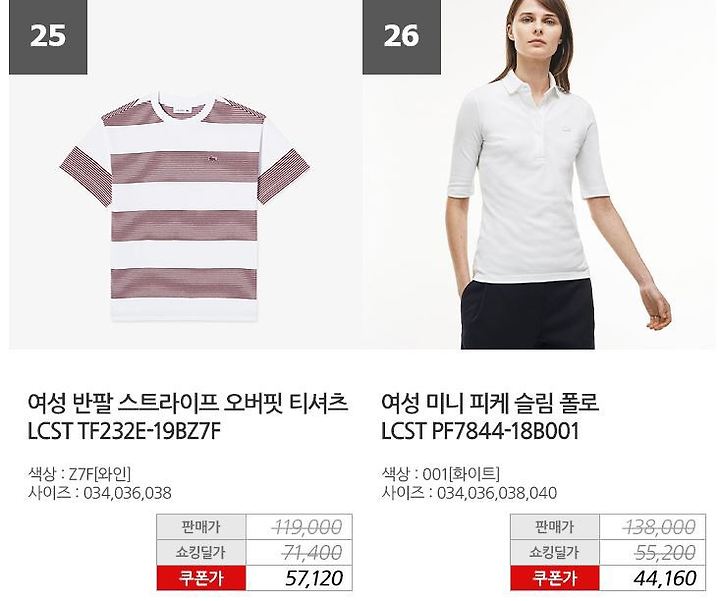
Task: Select product code LCST TF232E-19BZ7F
Action: point(124,431)
